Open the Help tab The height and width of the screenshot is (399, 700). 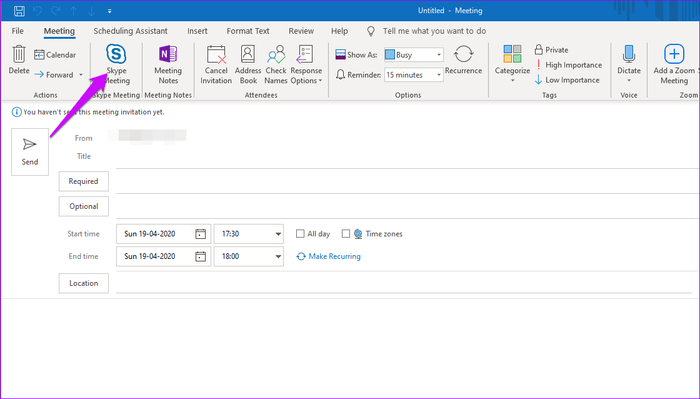[339, 31]
